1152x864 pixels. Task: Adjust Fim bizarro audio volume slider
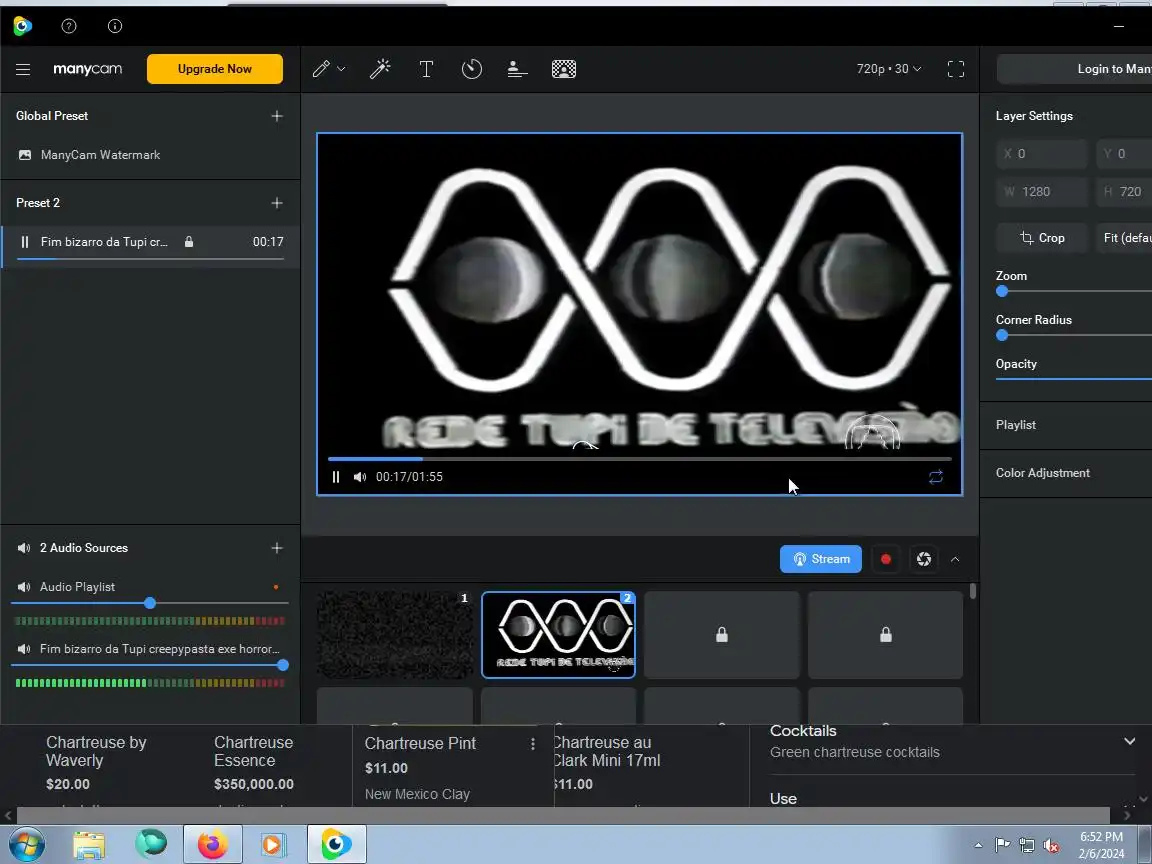(x=283, y=665)
